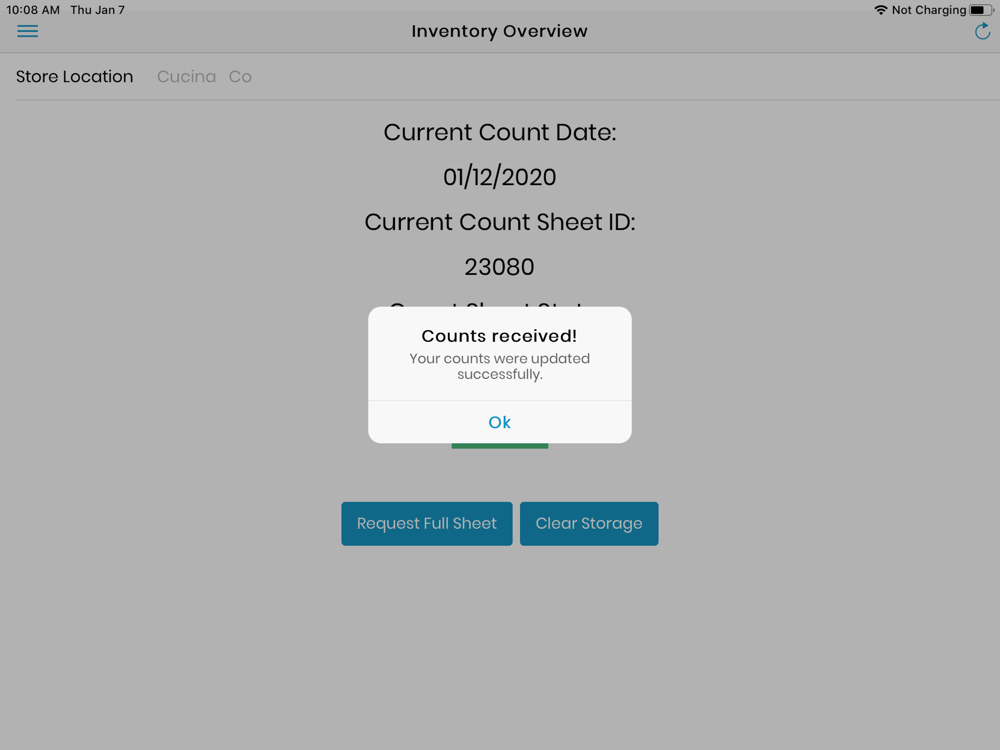This screenshot has height=750, width=1000.
Task: Dismiss the alert with Ok
Action: (x=499, y=422)
